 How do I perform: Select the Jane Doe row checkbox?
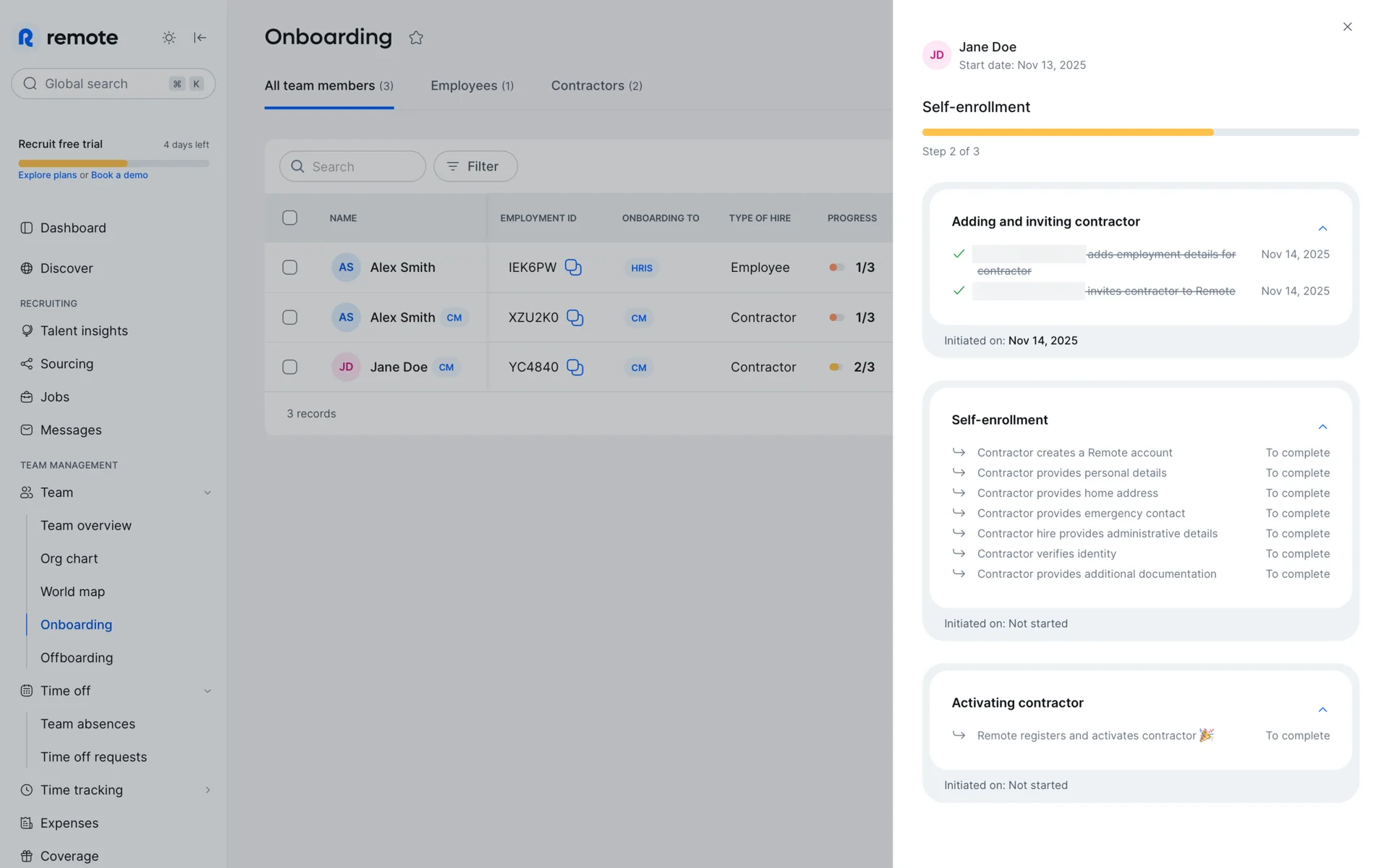289,367
